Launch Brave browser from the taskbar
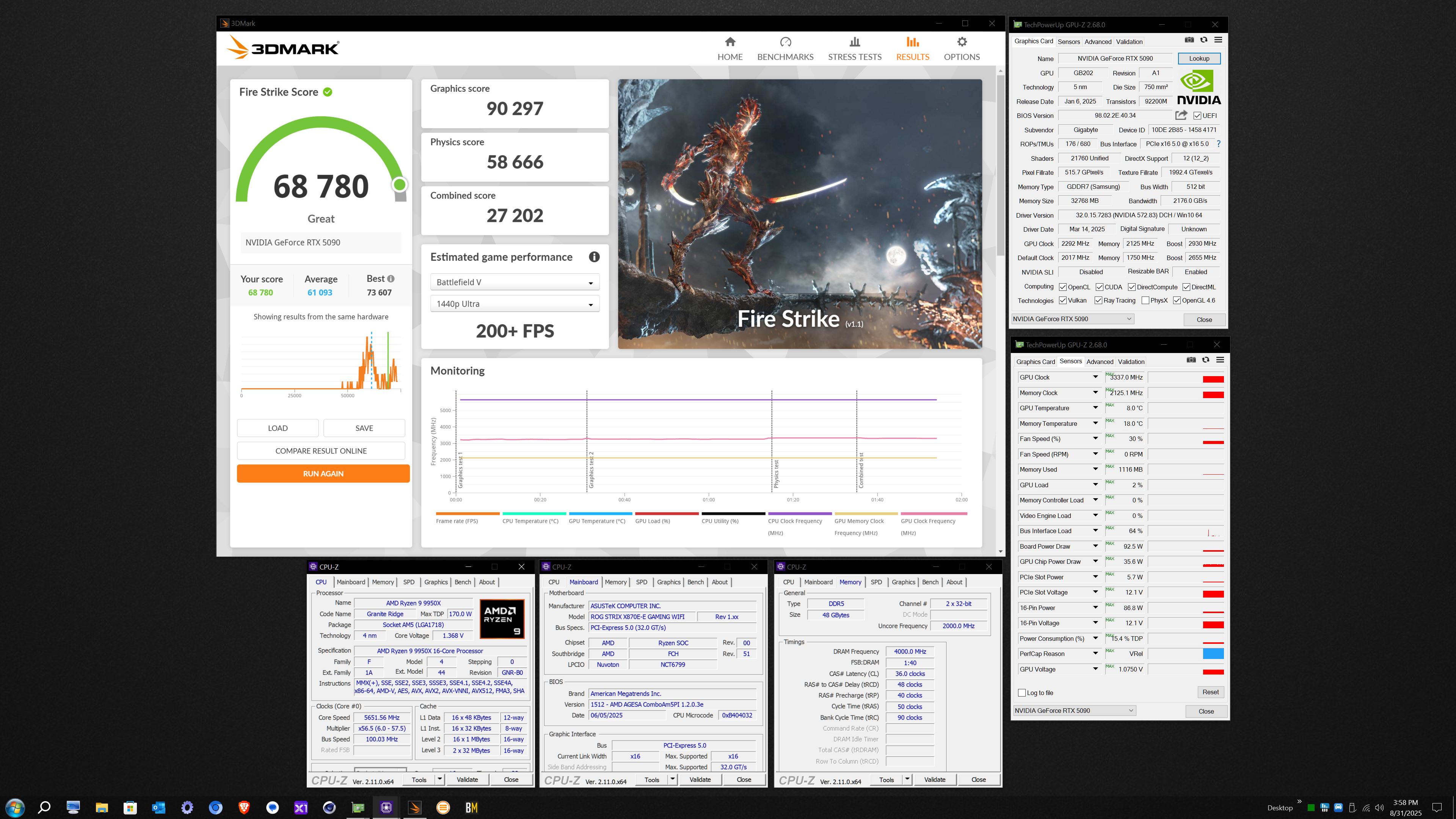Image resolution: width=1456 pixels, height=819 pixels. click(x=243, y=807)
